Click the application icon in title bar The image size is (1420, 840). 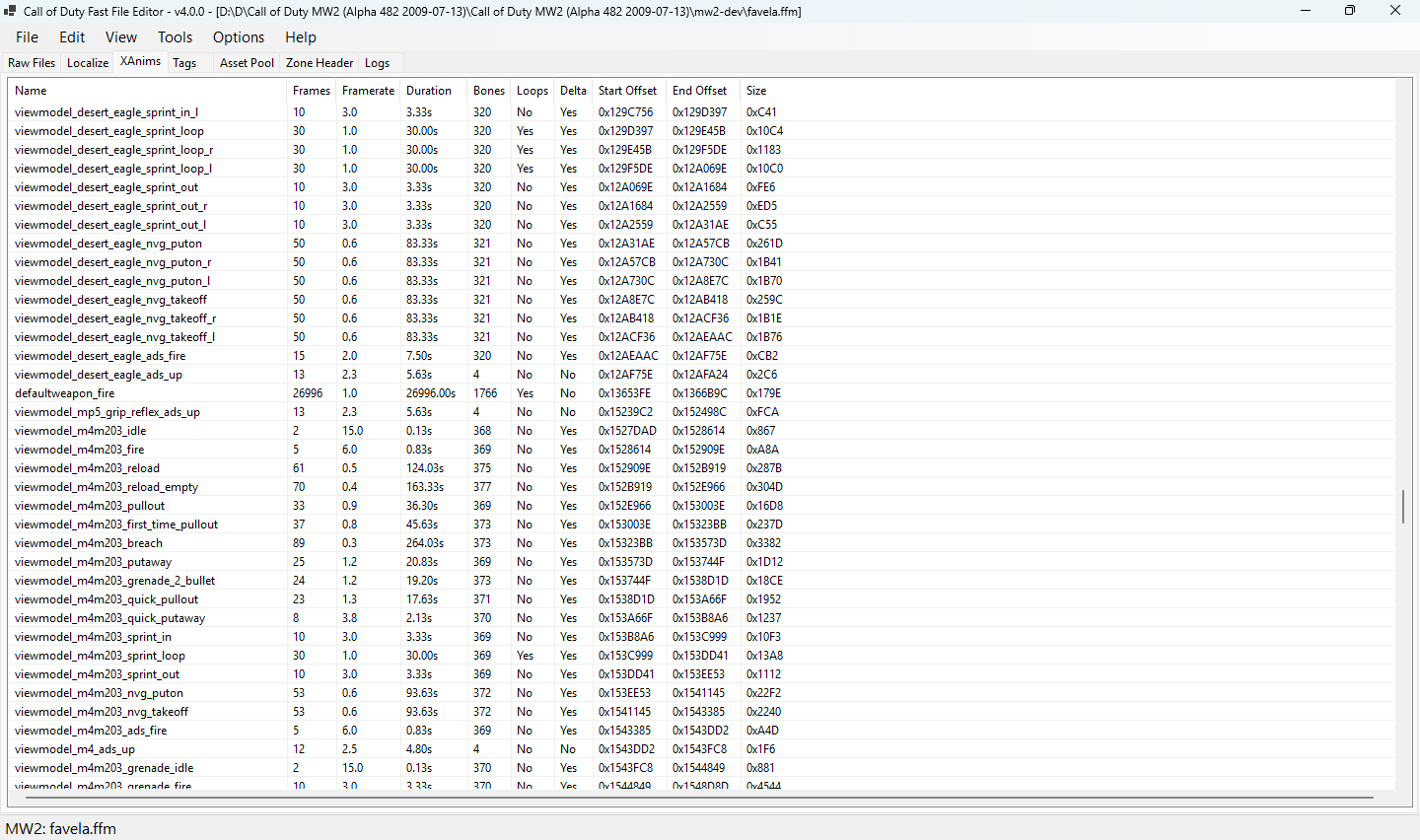click(x=11, y=11)
